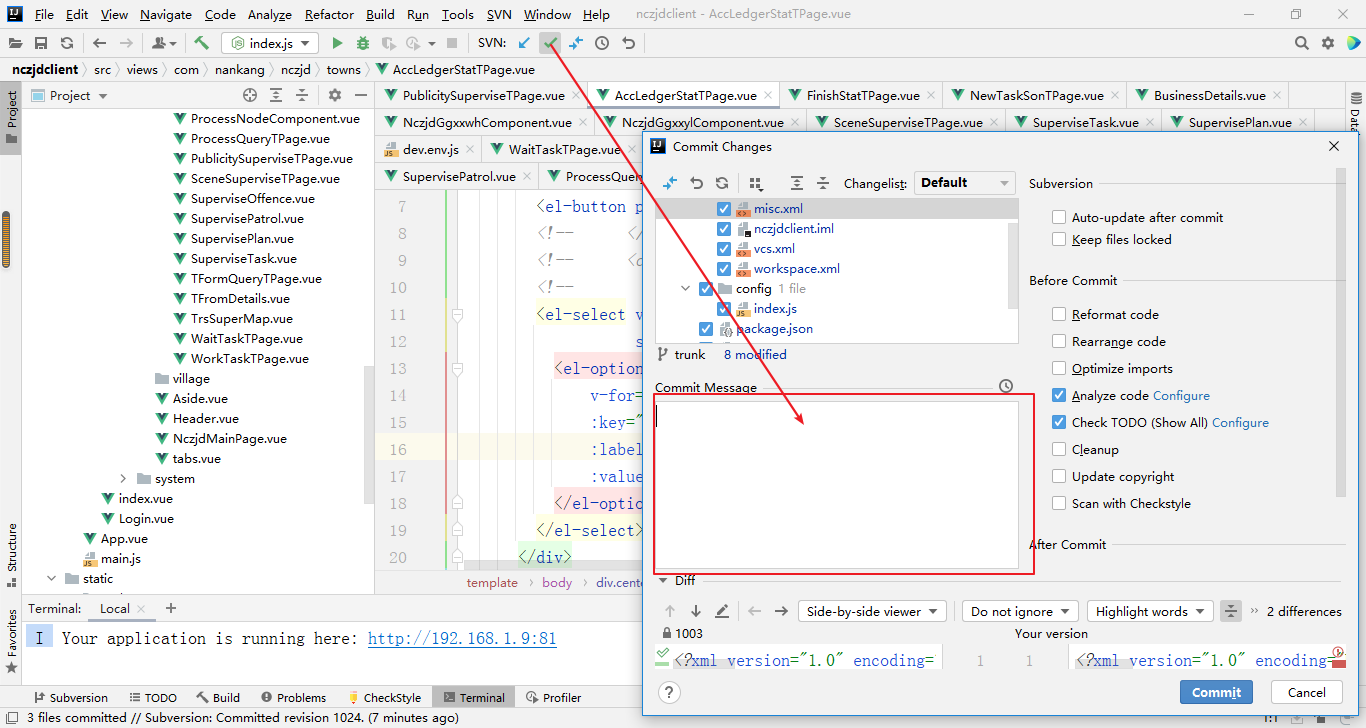Run index.js with the green play icon

337,43
